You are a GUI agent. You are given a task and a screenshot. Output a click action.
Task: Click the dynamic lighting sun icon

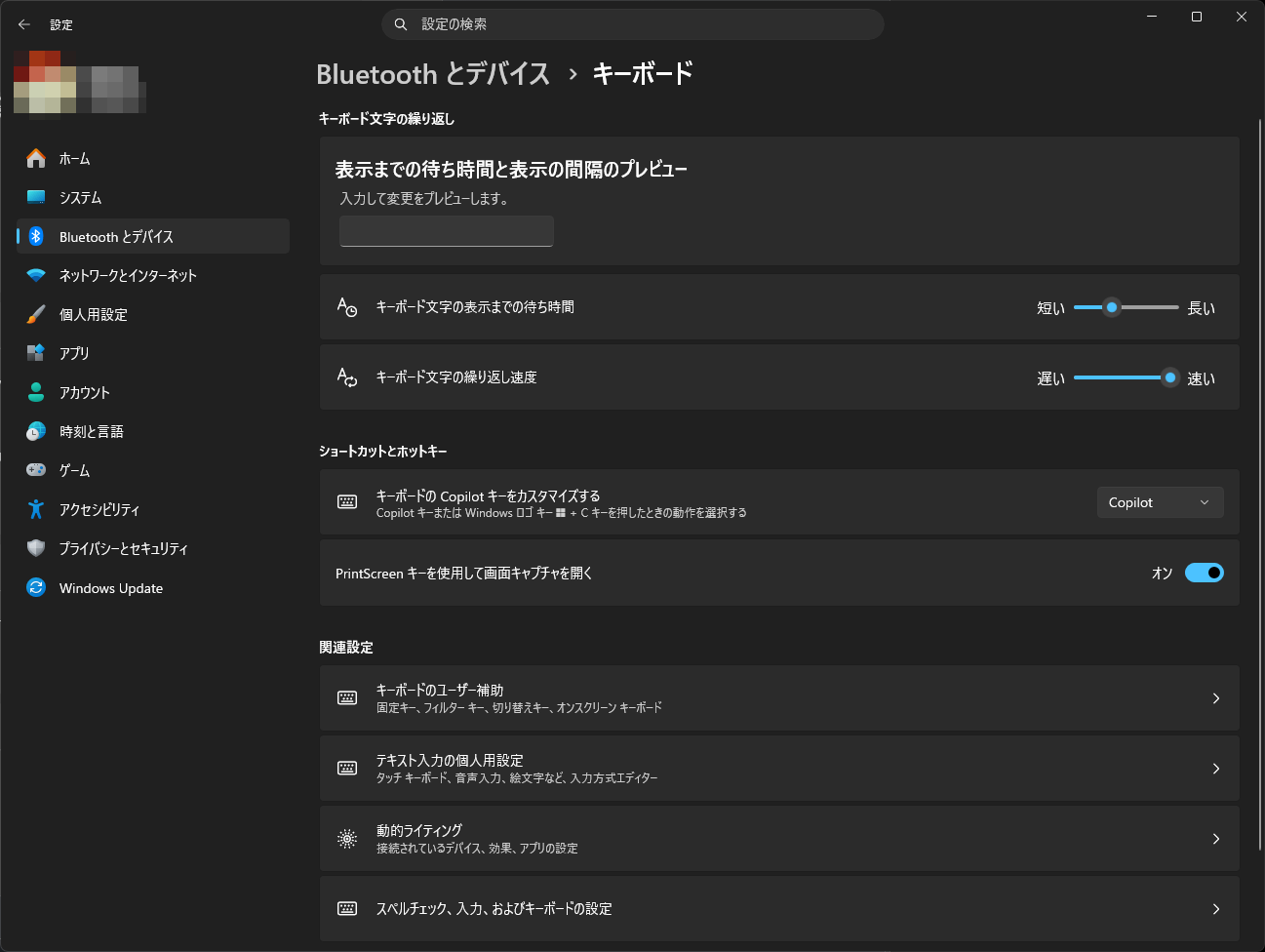pos(347,838)
